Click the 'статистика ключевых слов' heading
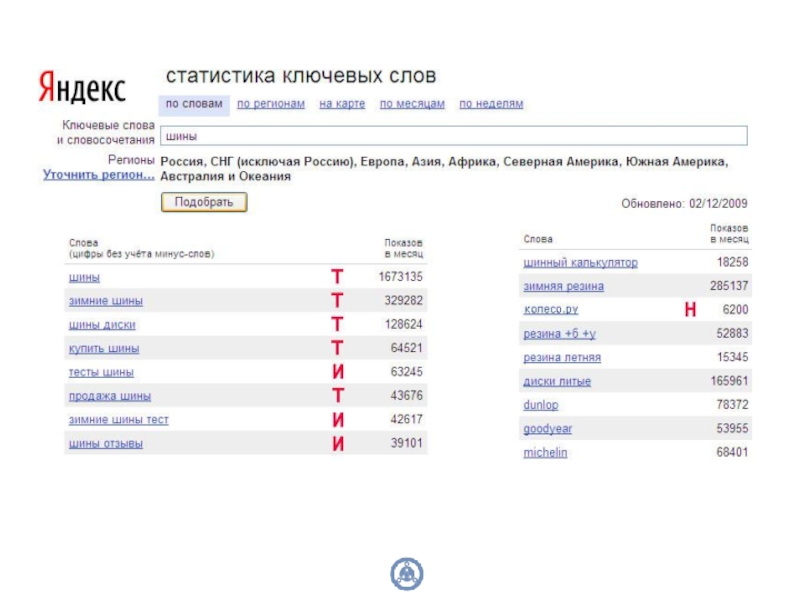 pos(301,76)
